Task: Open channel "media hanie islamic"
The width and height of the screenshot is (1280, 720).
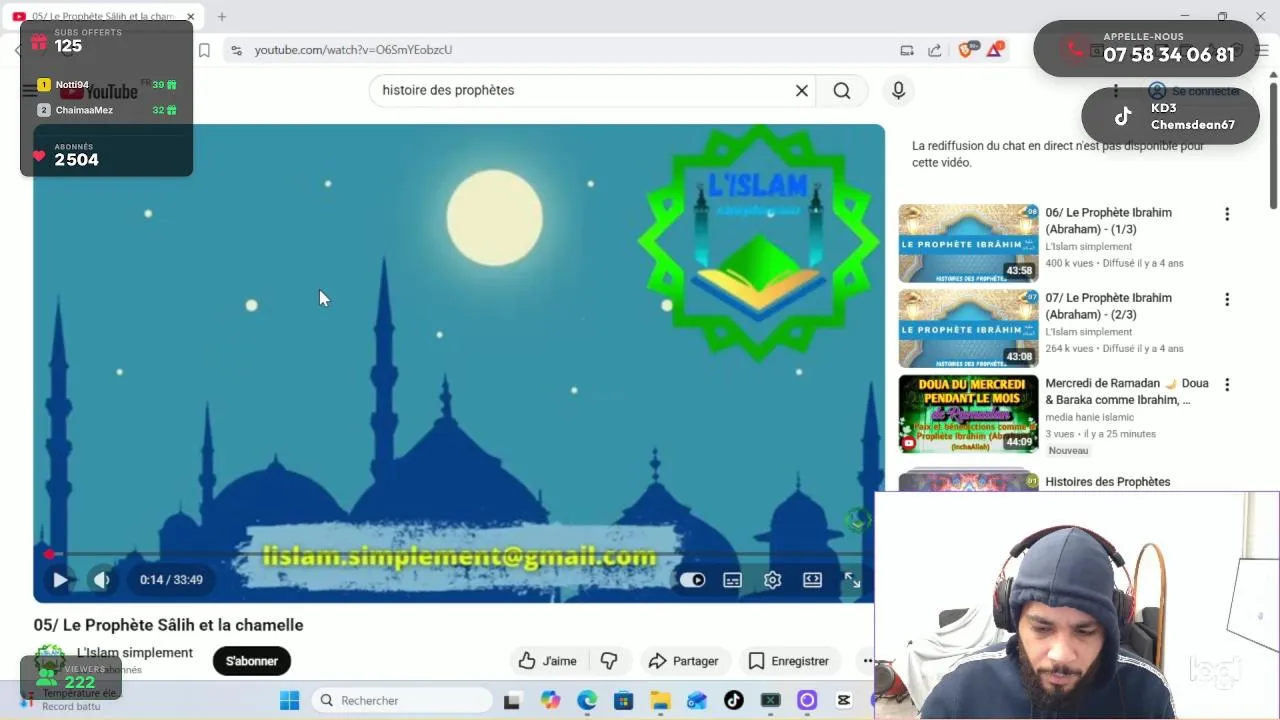Action: (1089, 417)
